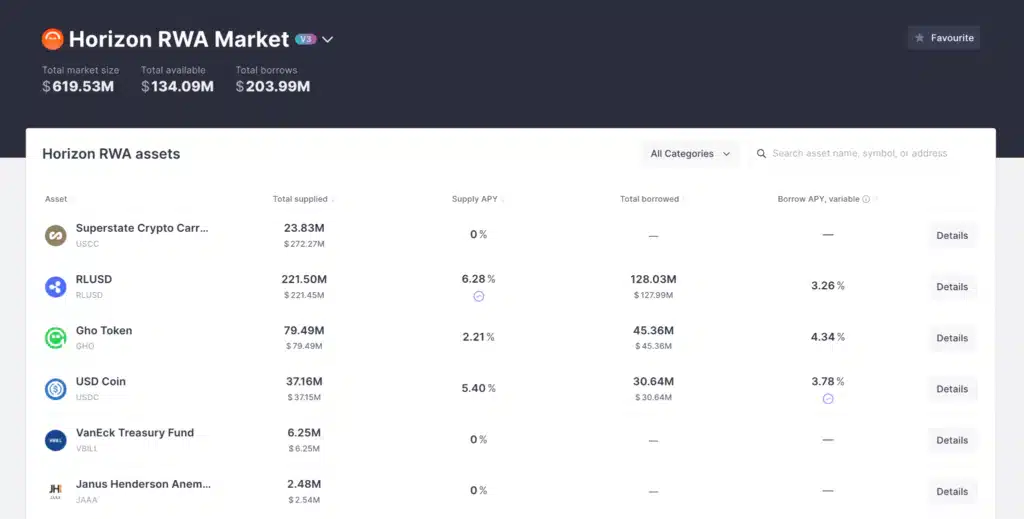Screen dimensions: 1024x519
Task: Open Details for Gho Token
Action: 951,338
